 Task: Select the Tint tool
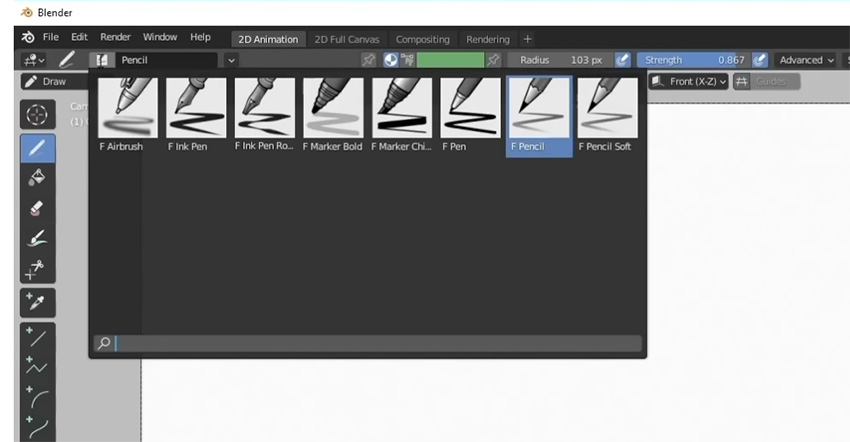37,238
